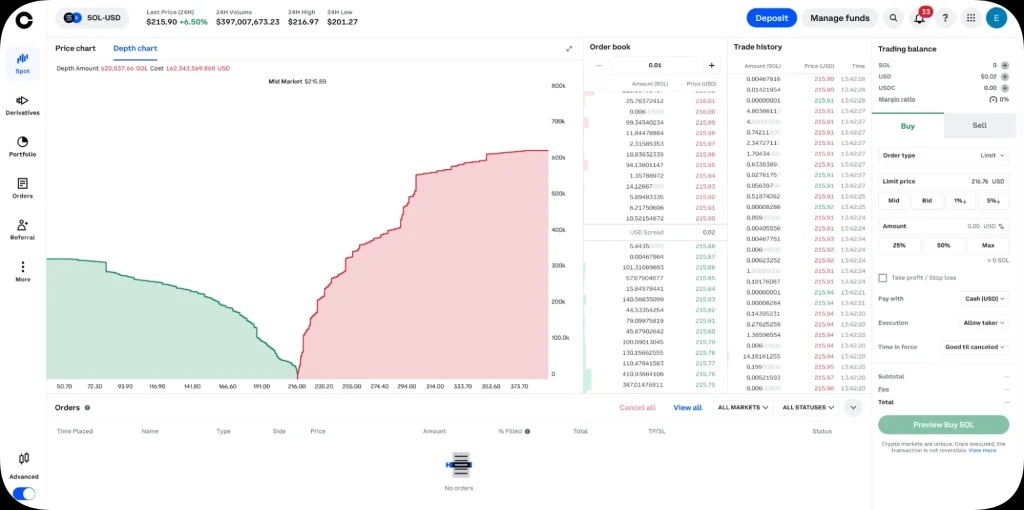The width and height of the screenshot is (1024, 510).
Task: Click the Deposit button
Action: click(x=771, y=18)
